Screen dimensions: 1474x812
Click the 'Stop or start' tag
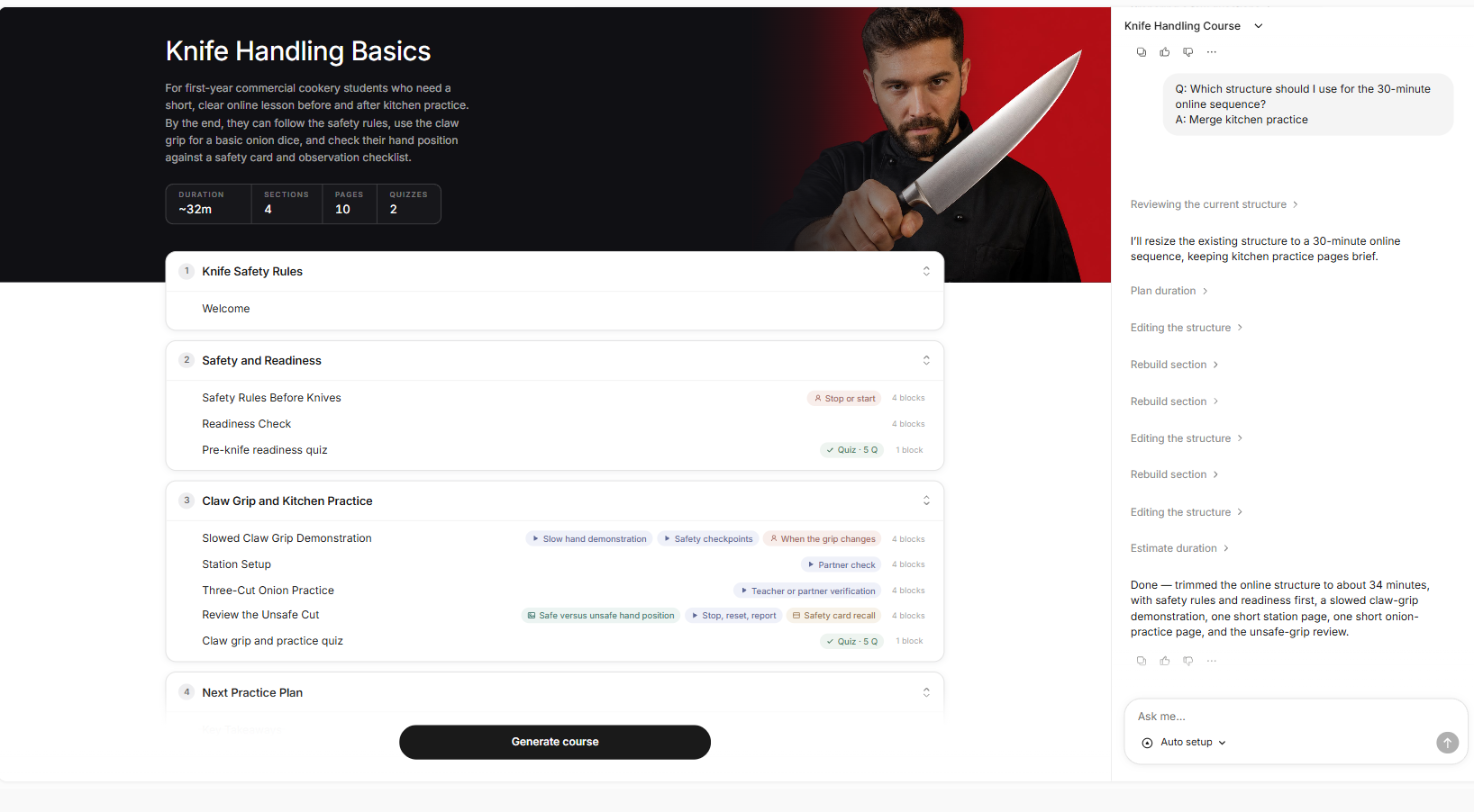pos(844,398)
